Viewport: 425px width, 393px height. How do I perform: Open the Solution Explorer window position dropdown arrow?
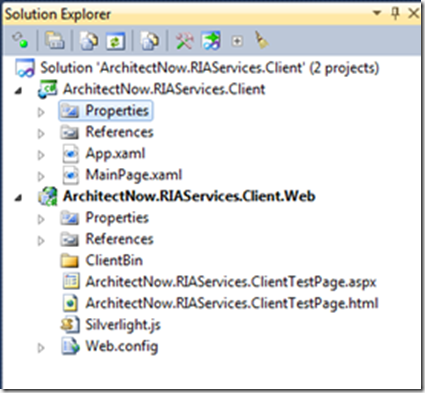(x=377, y=13)
